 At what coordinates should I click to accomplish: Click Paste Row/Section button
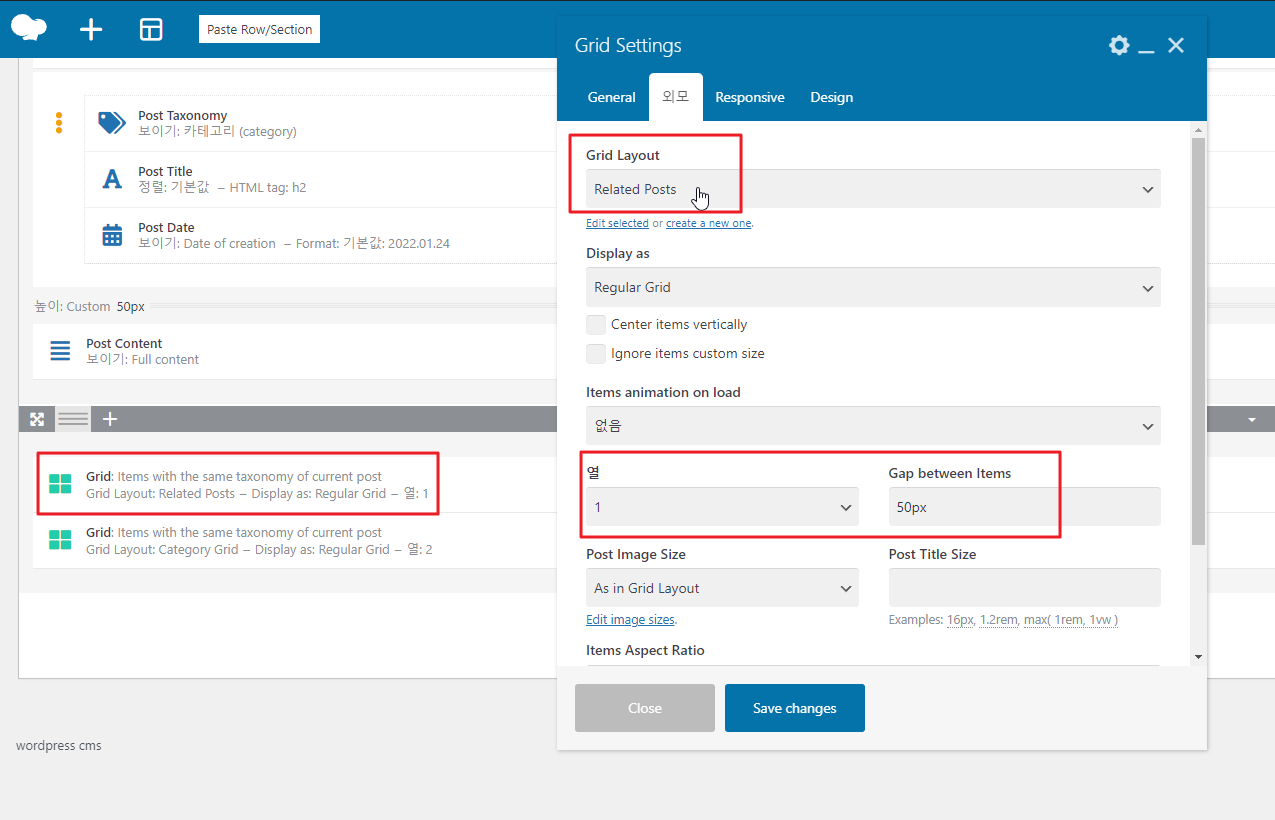pyautogui.click(x=259, y=29)
